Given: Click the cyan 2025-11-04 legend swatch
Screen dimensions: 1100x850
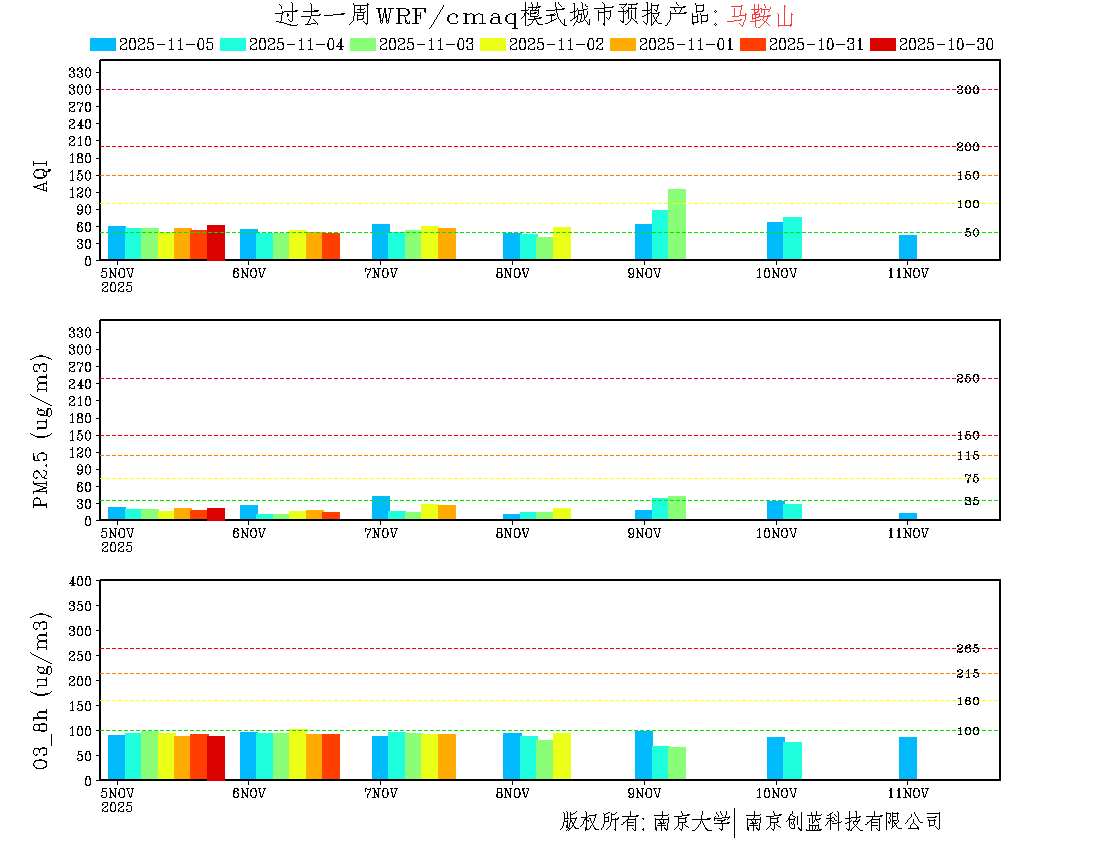Looking at the screenshot, I should point(233,44).
